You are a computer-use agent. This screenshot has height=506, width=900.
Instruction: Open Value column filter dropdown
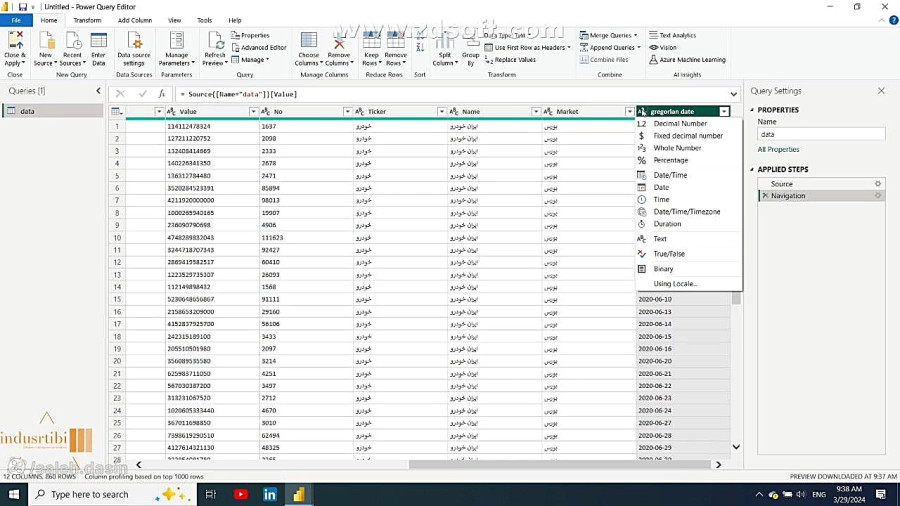tap(253, 111)
